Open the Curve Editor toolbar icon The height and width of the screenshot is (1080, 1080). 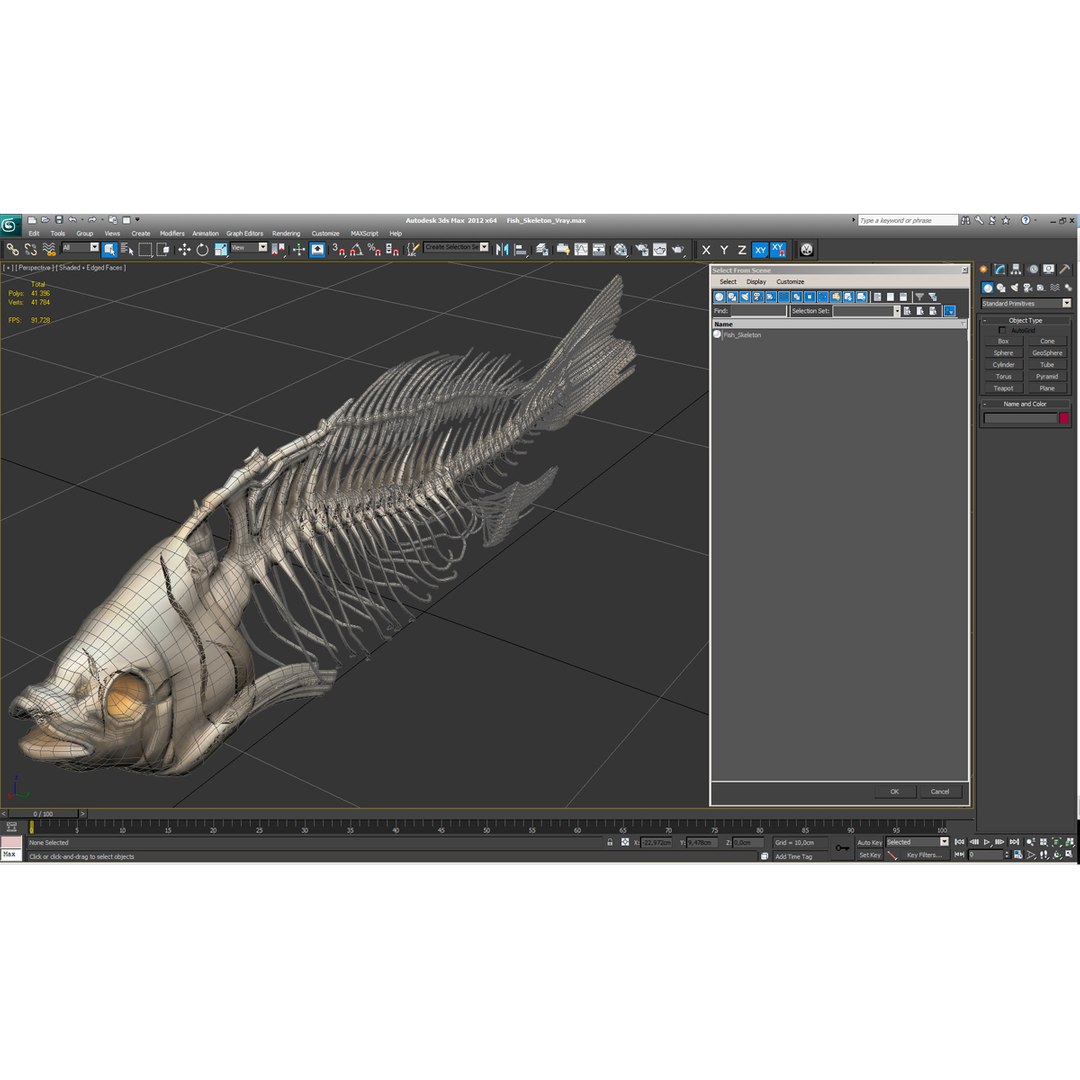point(581,249)
